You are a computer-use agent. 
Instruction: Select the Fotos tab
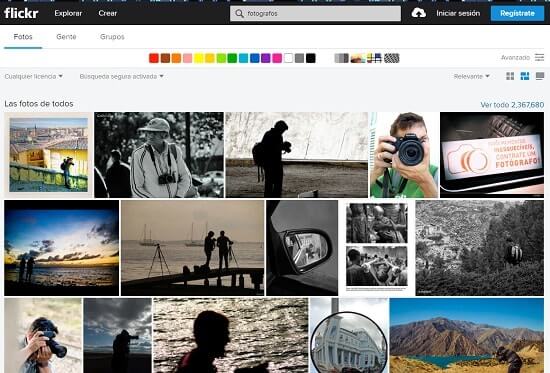coord(23,37)
